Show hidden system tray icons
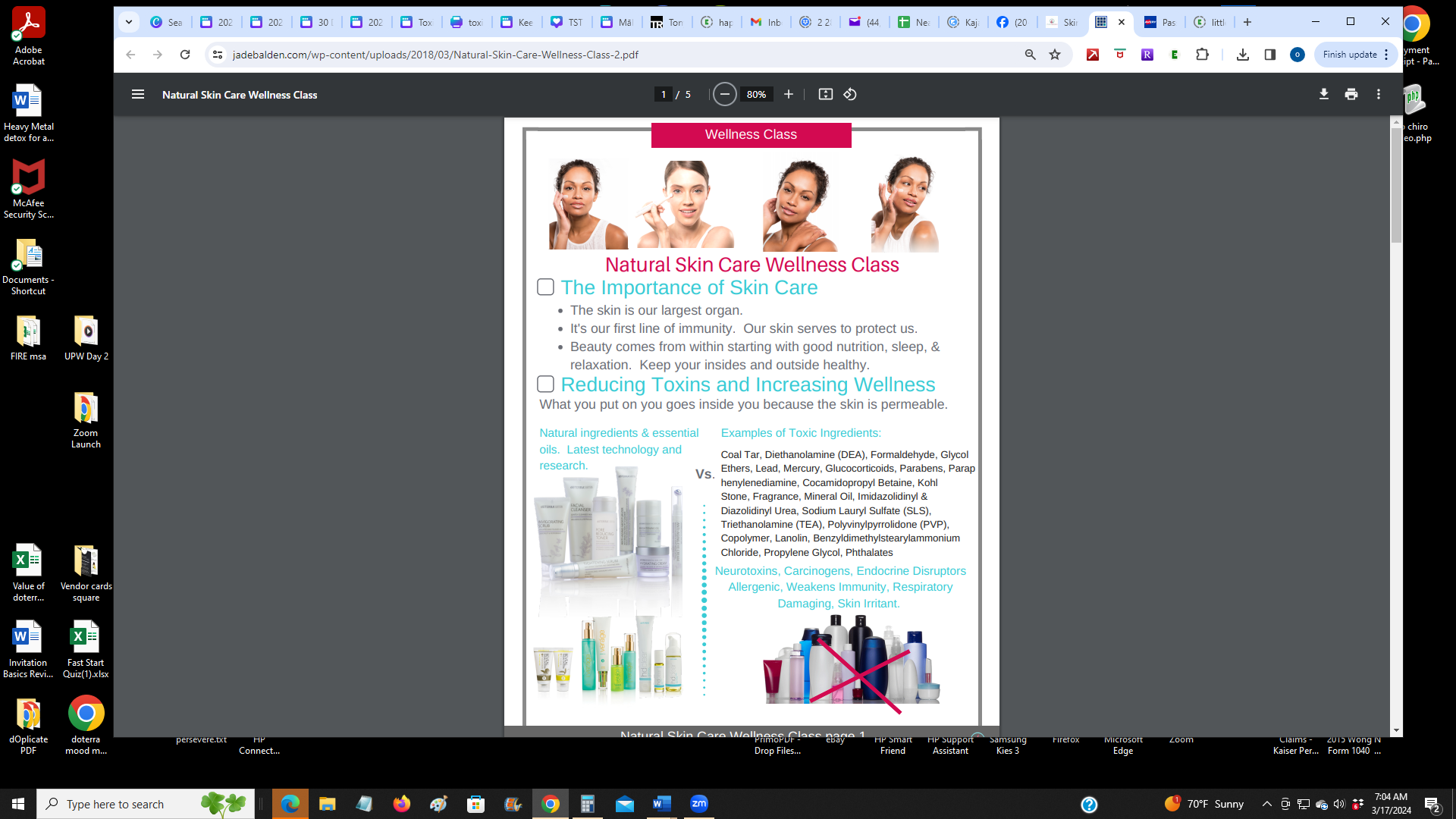This screenshot has width=1456, height=819. click(1266, 804)
